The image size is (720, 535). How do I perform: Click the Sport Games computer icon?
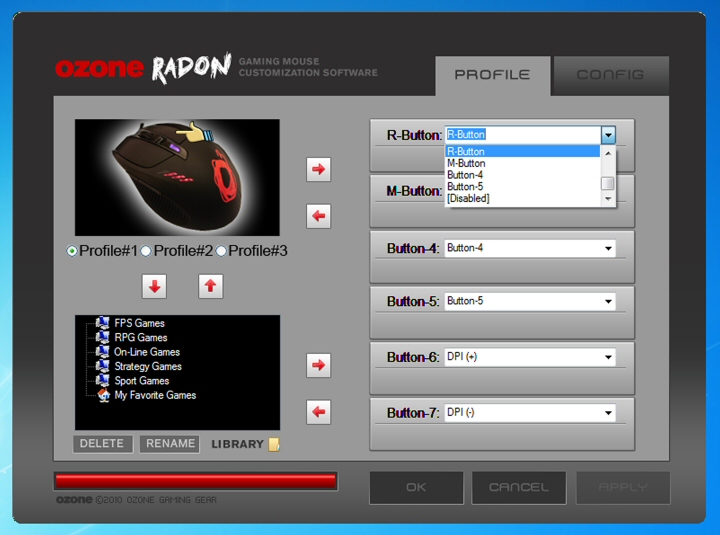click(x=103, y=380)
